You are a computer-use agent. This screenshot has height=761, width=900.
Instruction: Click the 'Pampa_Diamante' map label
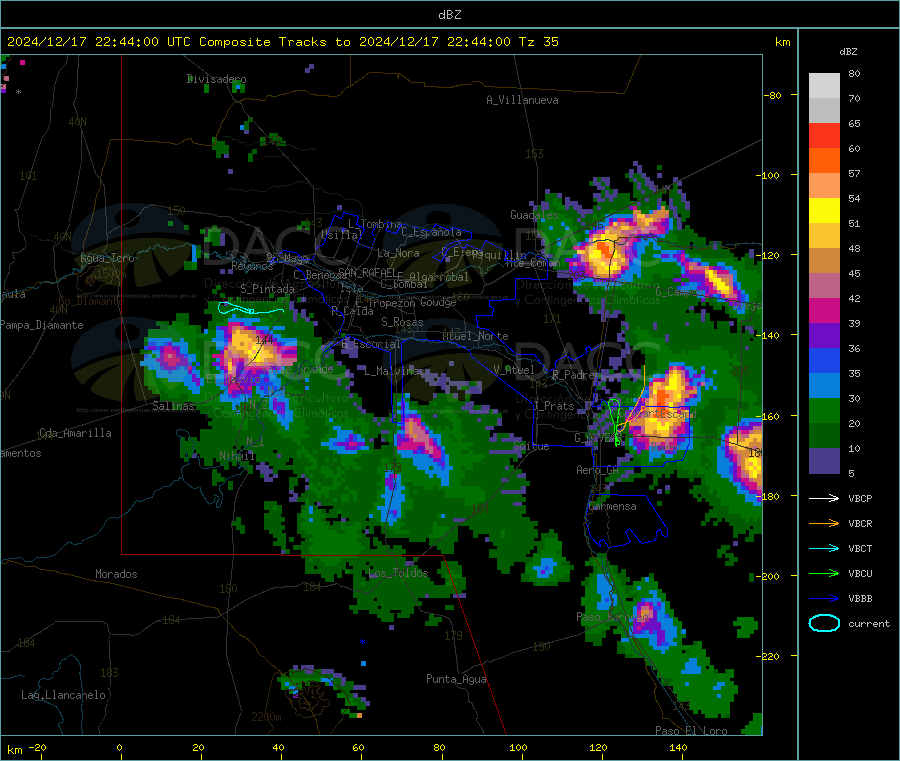pos(42,325)
